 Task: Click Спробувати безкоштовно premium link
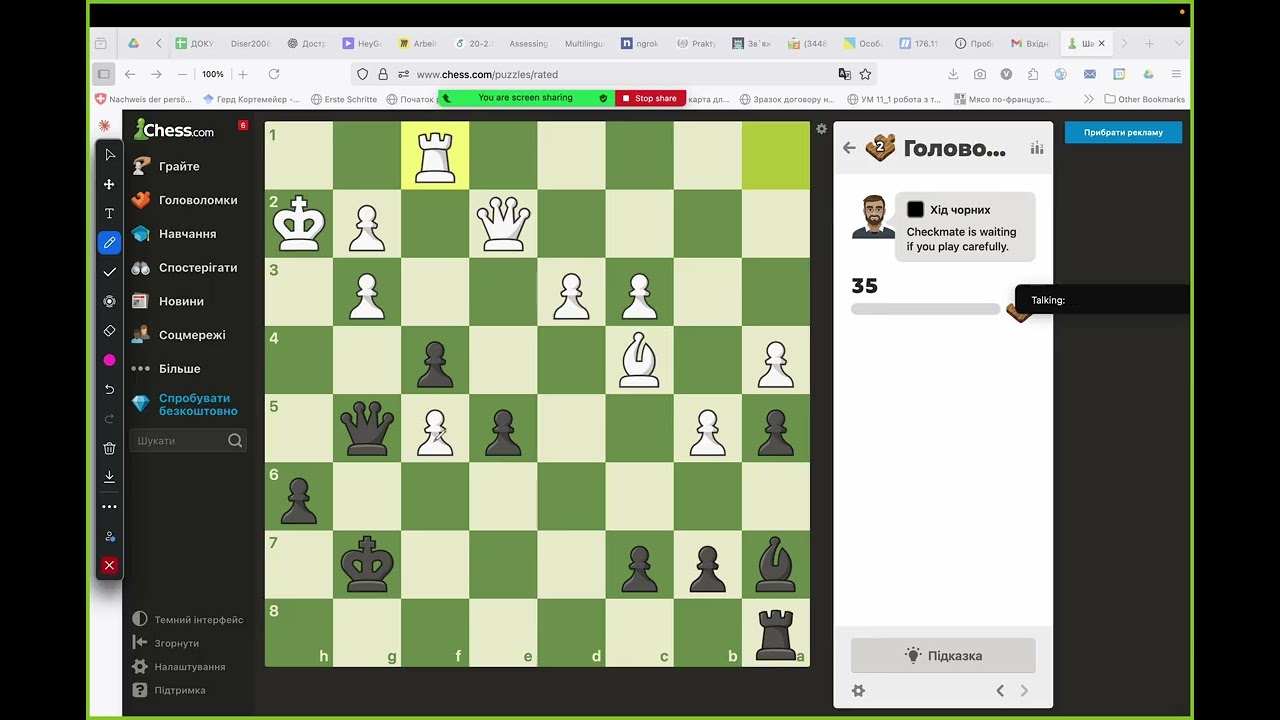point(198,404)
